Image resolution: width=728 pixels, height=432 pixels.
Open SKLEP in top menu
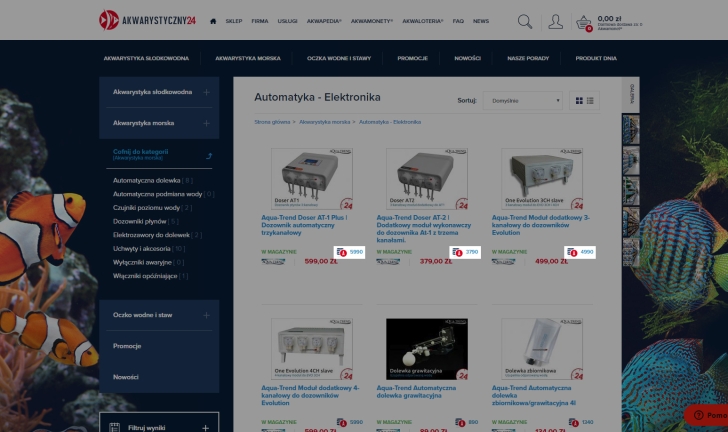[x=234, y=21]
